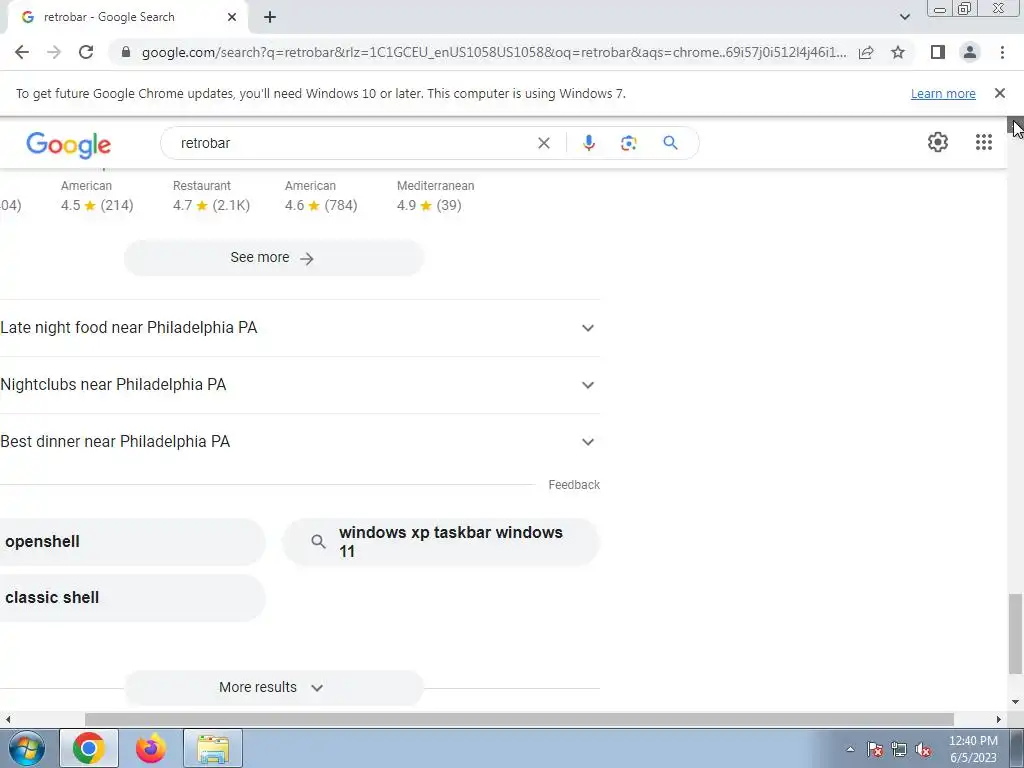Share this page from the address bar
Viewport: 1024px width, 768px height.
(867, 52)
